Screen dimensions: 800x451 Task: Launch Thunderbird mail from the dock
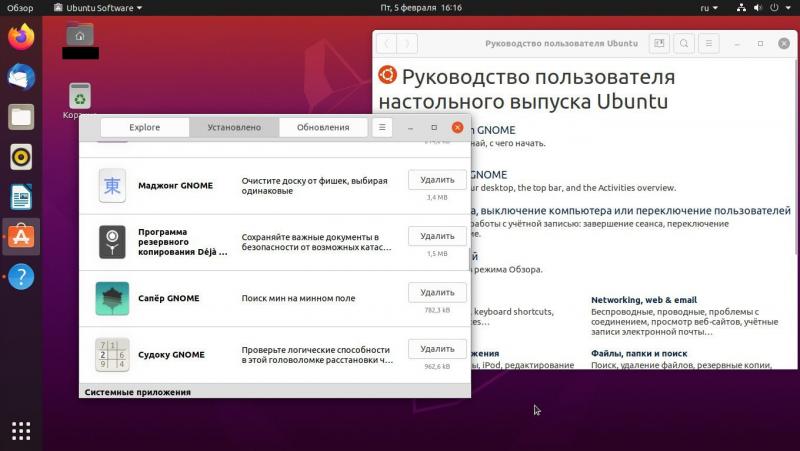pyautogui.click(x=21, y=77)
